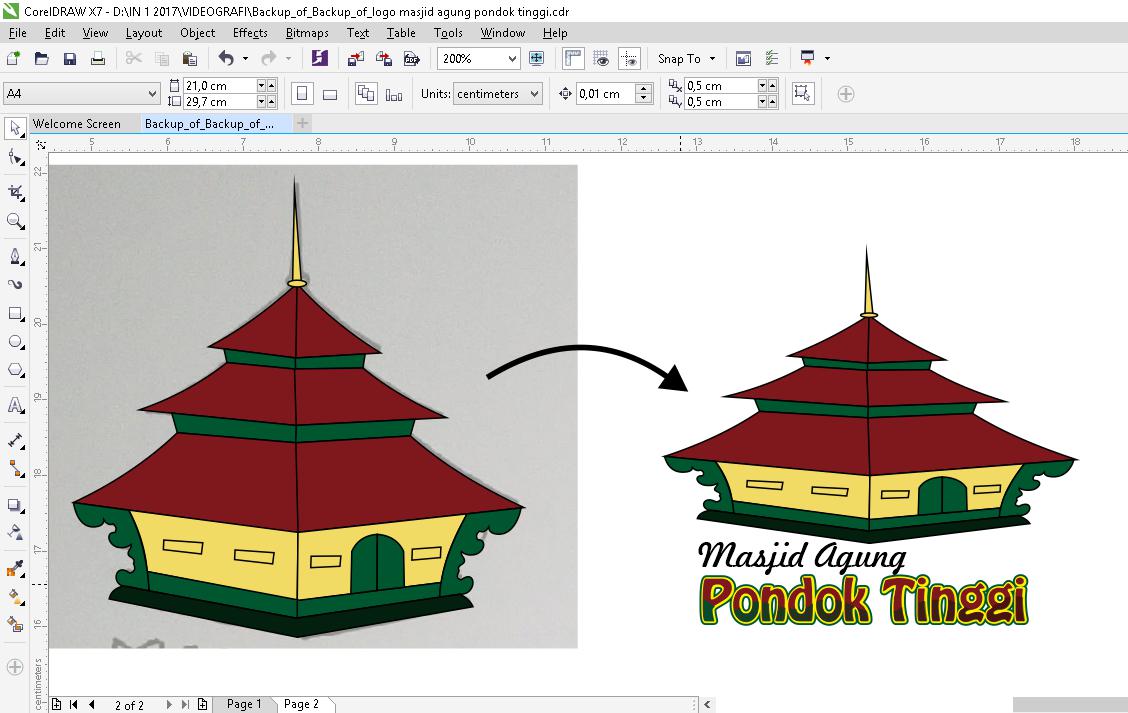Select the Connector tool
This screenshot has width=1128, height=713.
coord(15,469)
